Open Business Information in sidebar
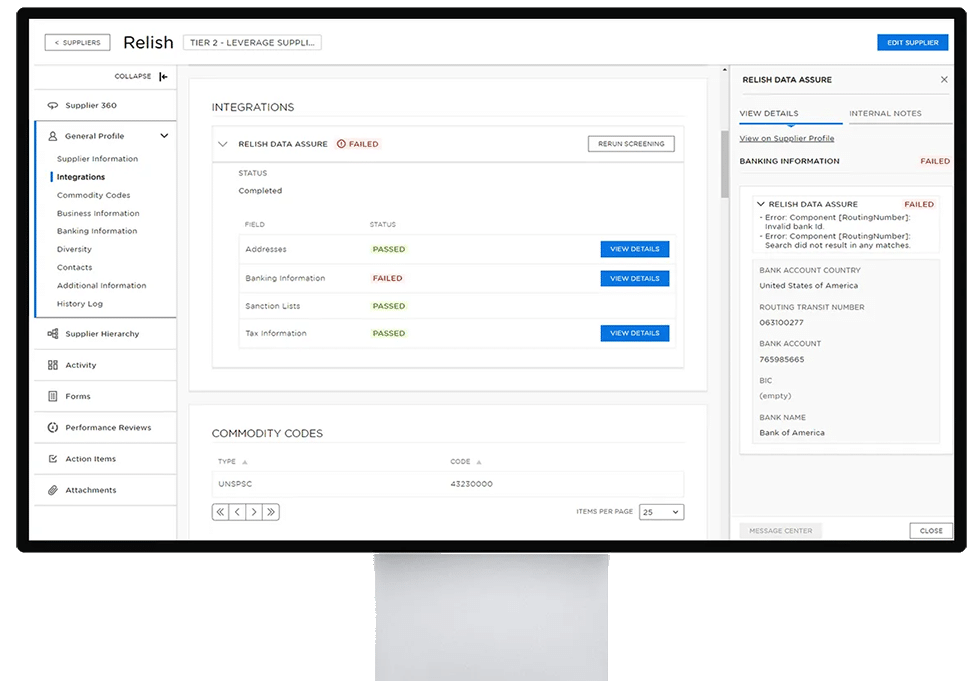 tap(98, 213)
